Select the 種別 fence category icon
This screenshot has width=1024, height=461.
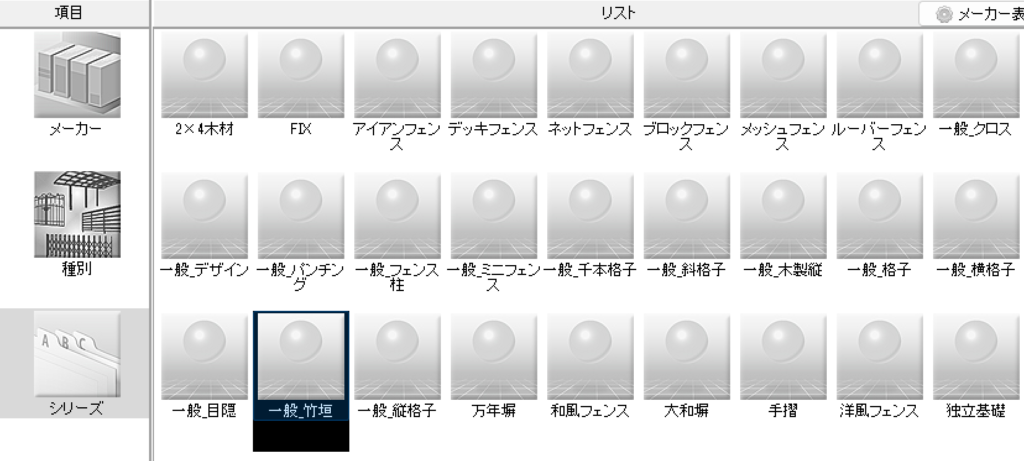click(x=74, y=214)
